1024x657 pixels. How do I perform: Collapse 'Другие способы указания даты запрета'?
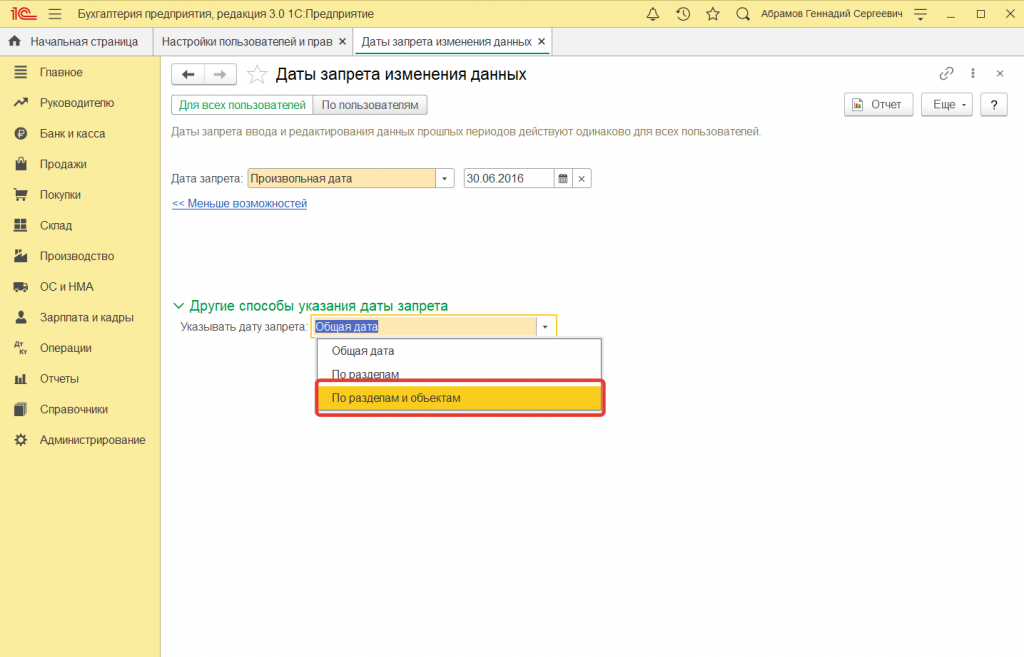(x=179, y=306)
